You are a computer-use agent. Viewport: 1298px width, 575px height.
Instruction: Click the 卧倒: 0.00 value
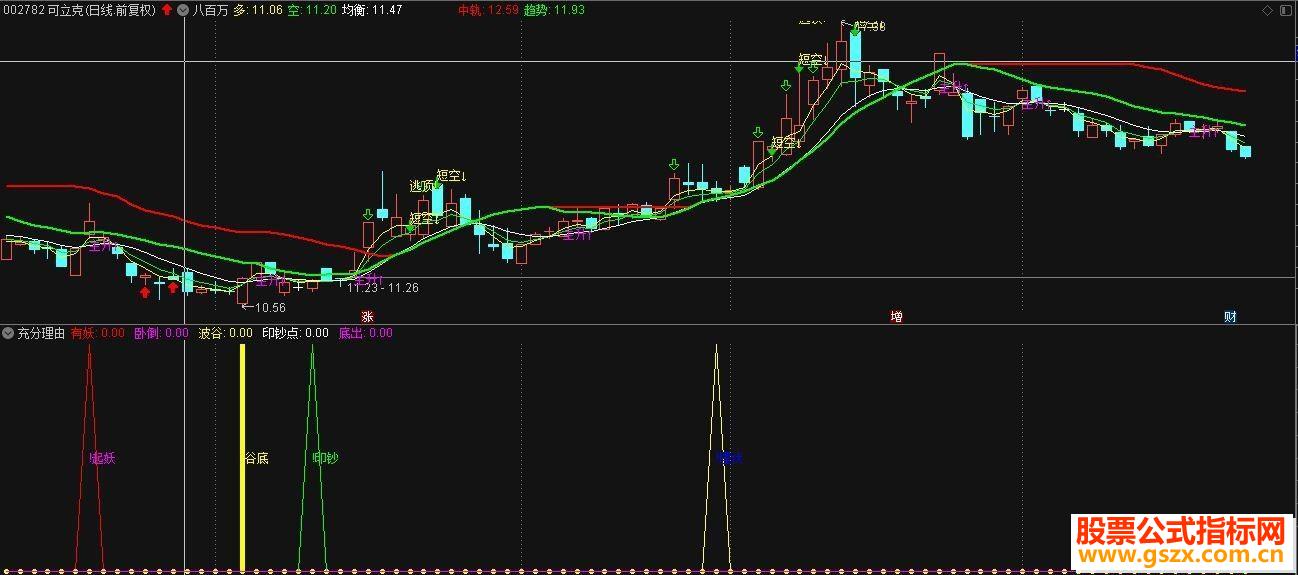coord(161,334)
